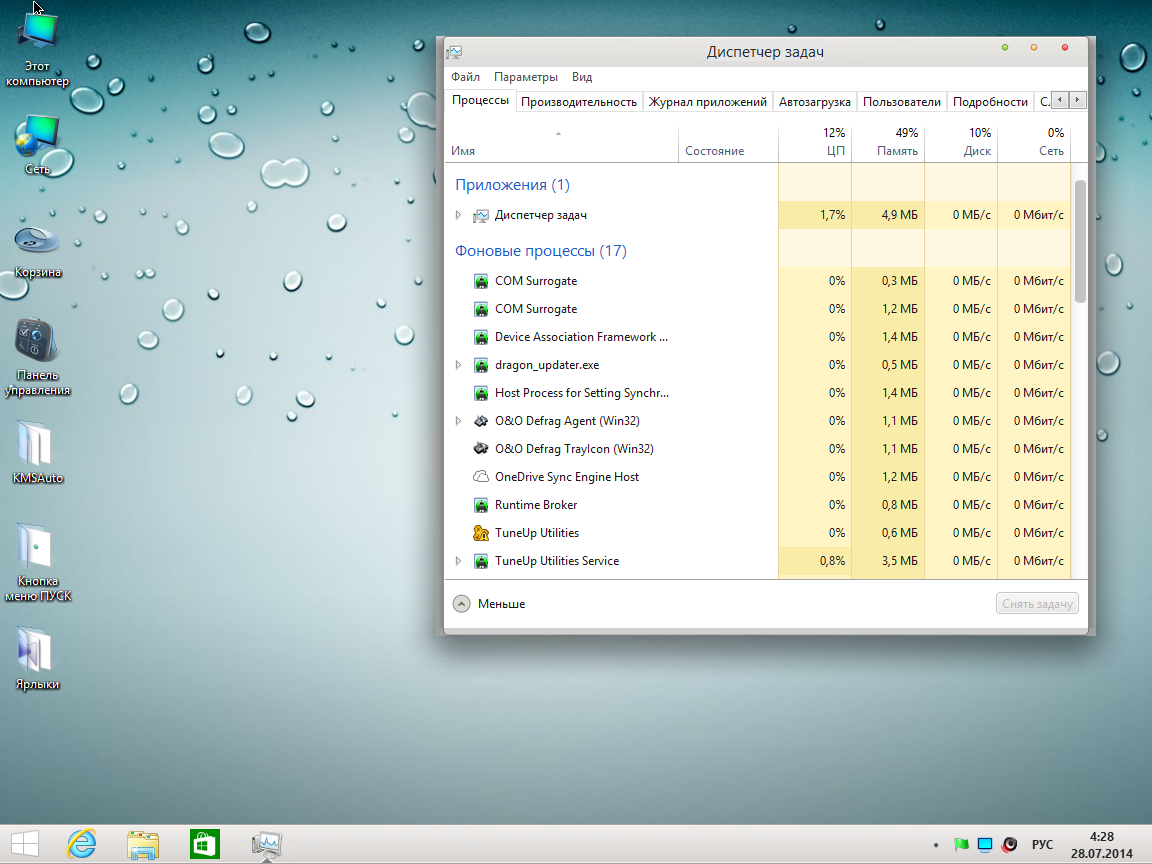The height and width of the screenshot is (864, 1152).
Task: Select the Корзина recycle bin icon
Action: [37, 241]
